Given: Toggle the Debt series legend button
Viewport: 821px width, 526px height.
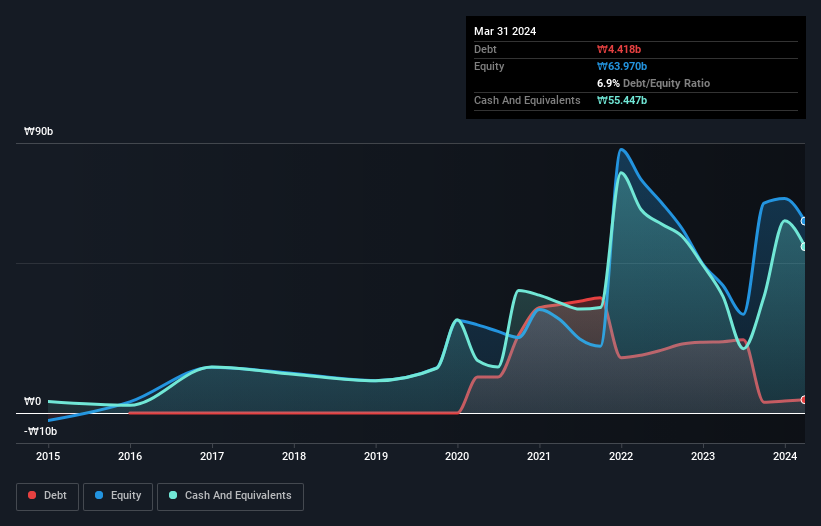Looking at the screenshot, I should (x=48, y=496).
